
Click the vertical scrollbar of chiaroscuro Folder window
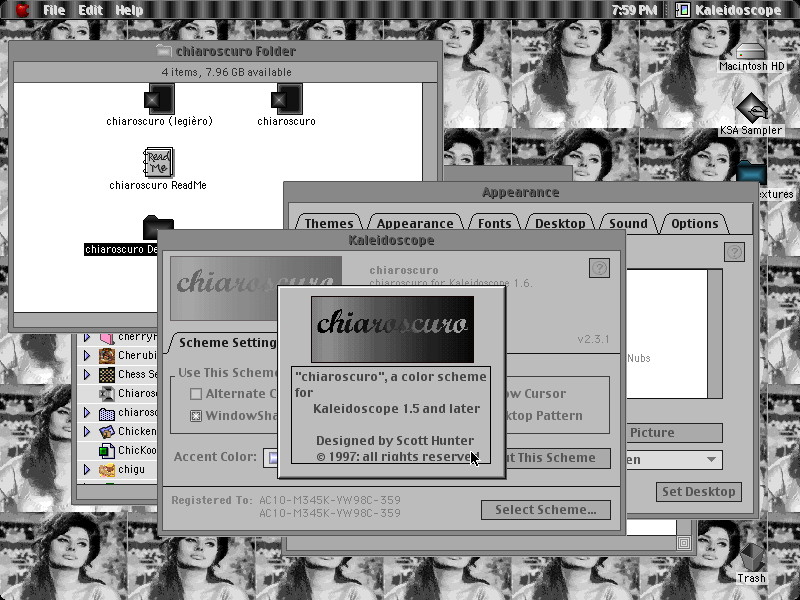click(x=430, y=132)
